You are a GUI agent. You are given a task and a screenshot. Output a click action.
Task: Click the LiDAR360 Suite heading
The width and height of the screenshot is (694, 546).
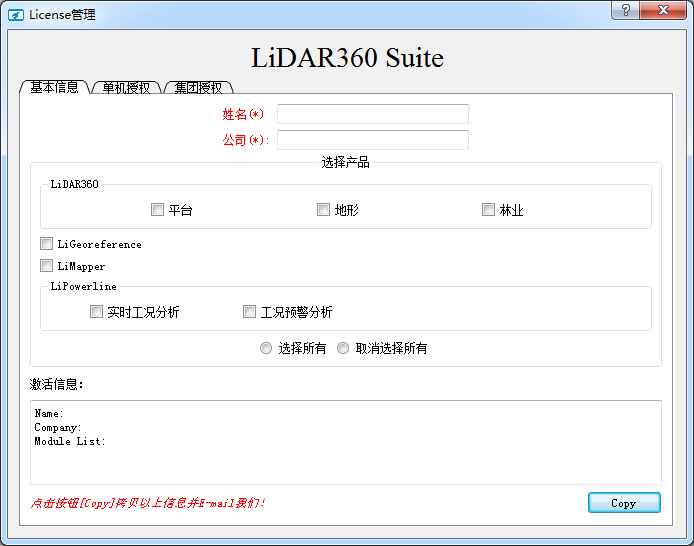347,58
